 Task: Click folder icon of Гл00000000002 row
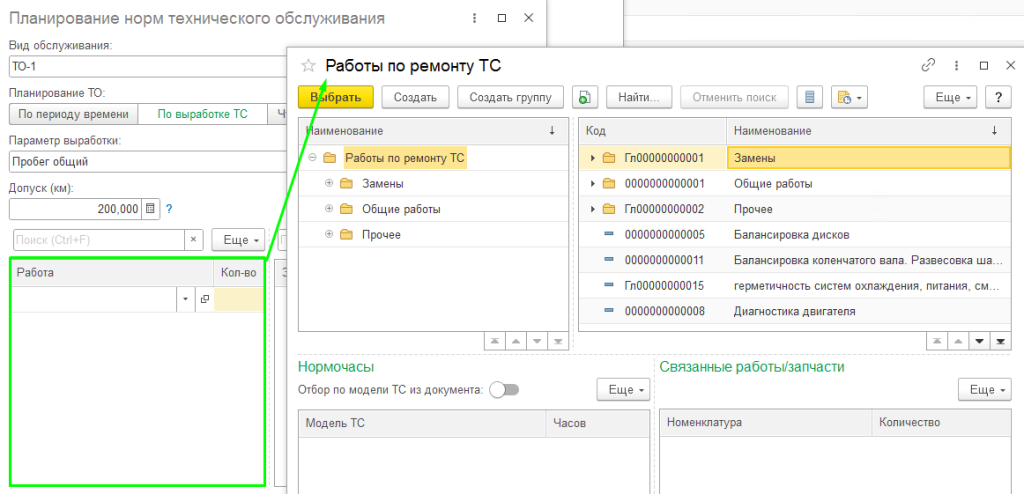click(609, 209)
